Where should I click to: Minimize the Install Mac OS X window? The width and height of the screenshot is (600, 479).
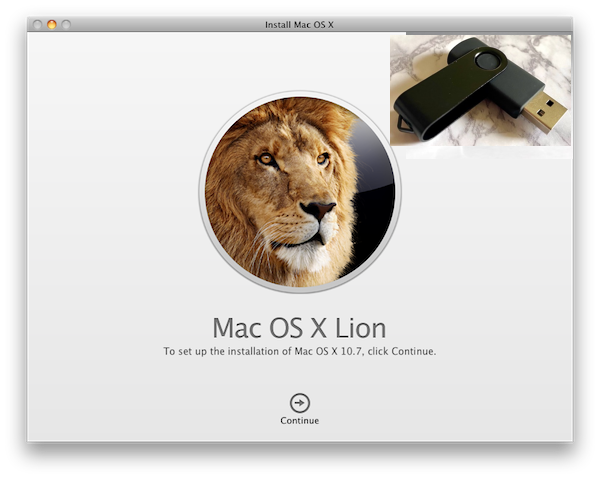pos(52,24)
